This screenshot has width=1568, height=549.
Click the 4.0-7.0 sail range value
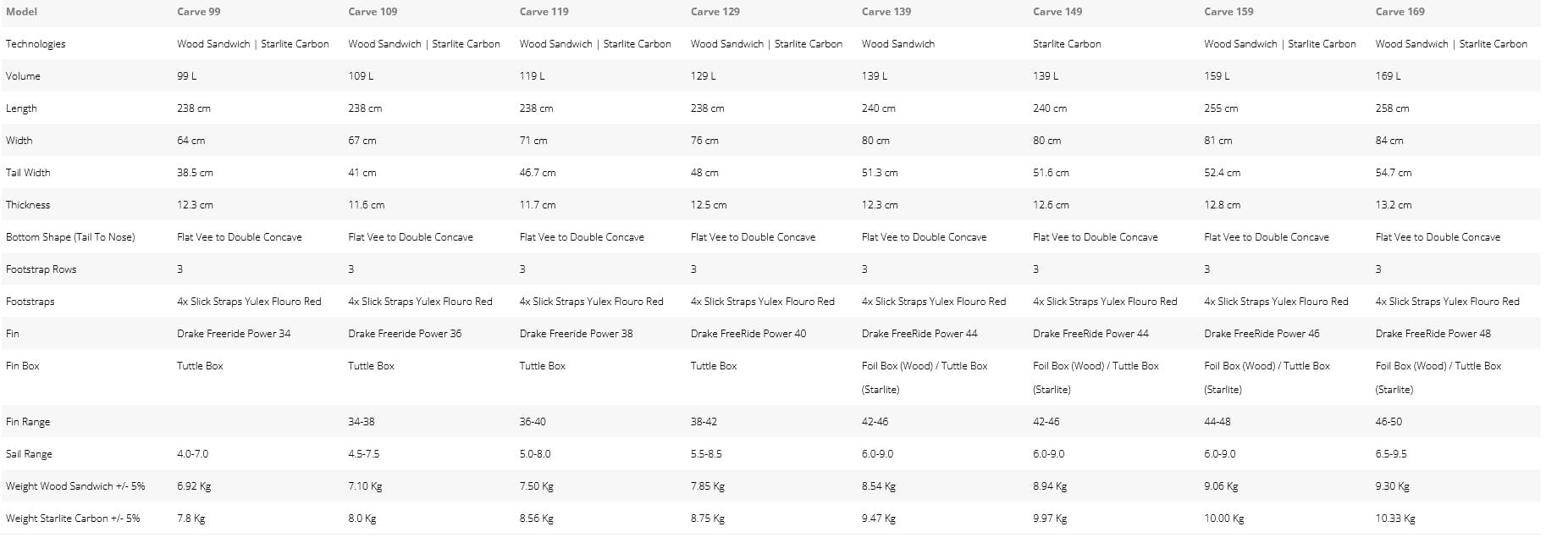[192, 454]
